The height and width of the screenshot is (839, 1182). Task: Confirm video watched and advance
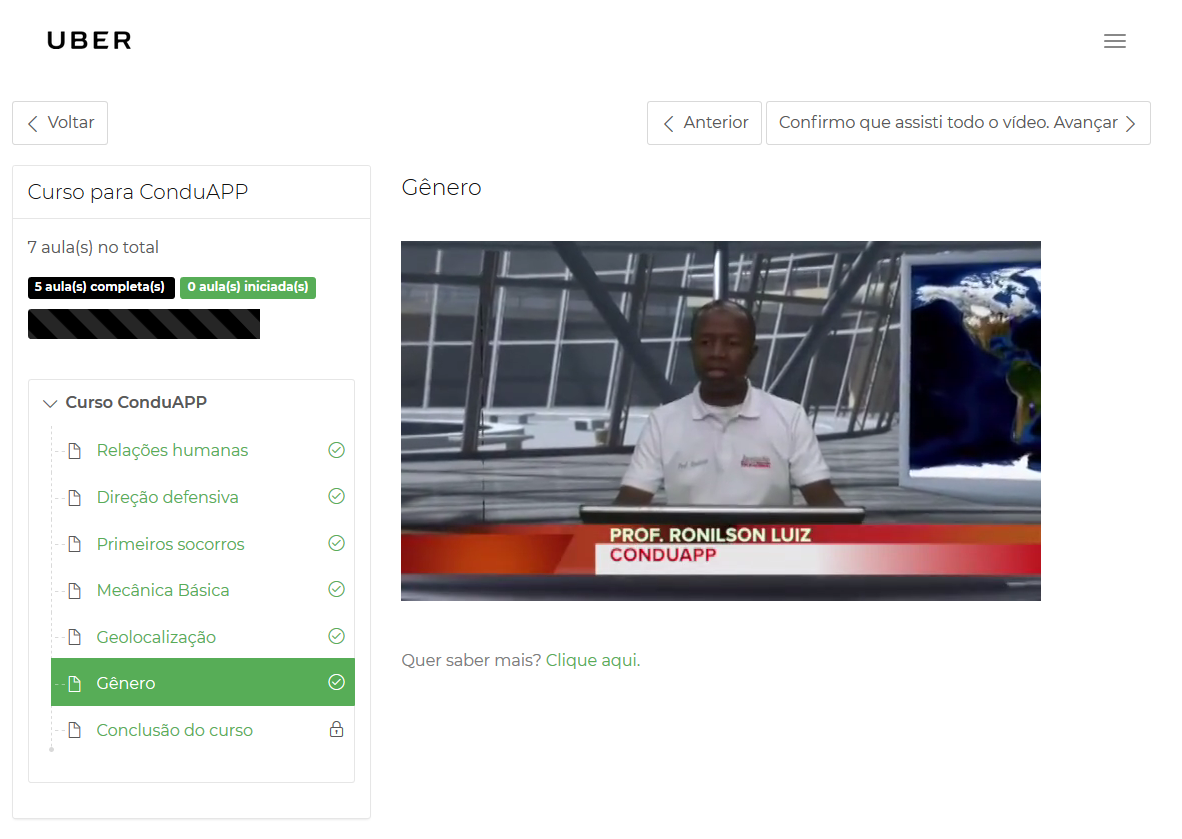click(x=958, y=123)
